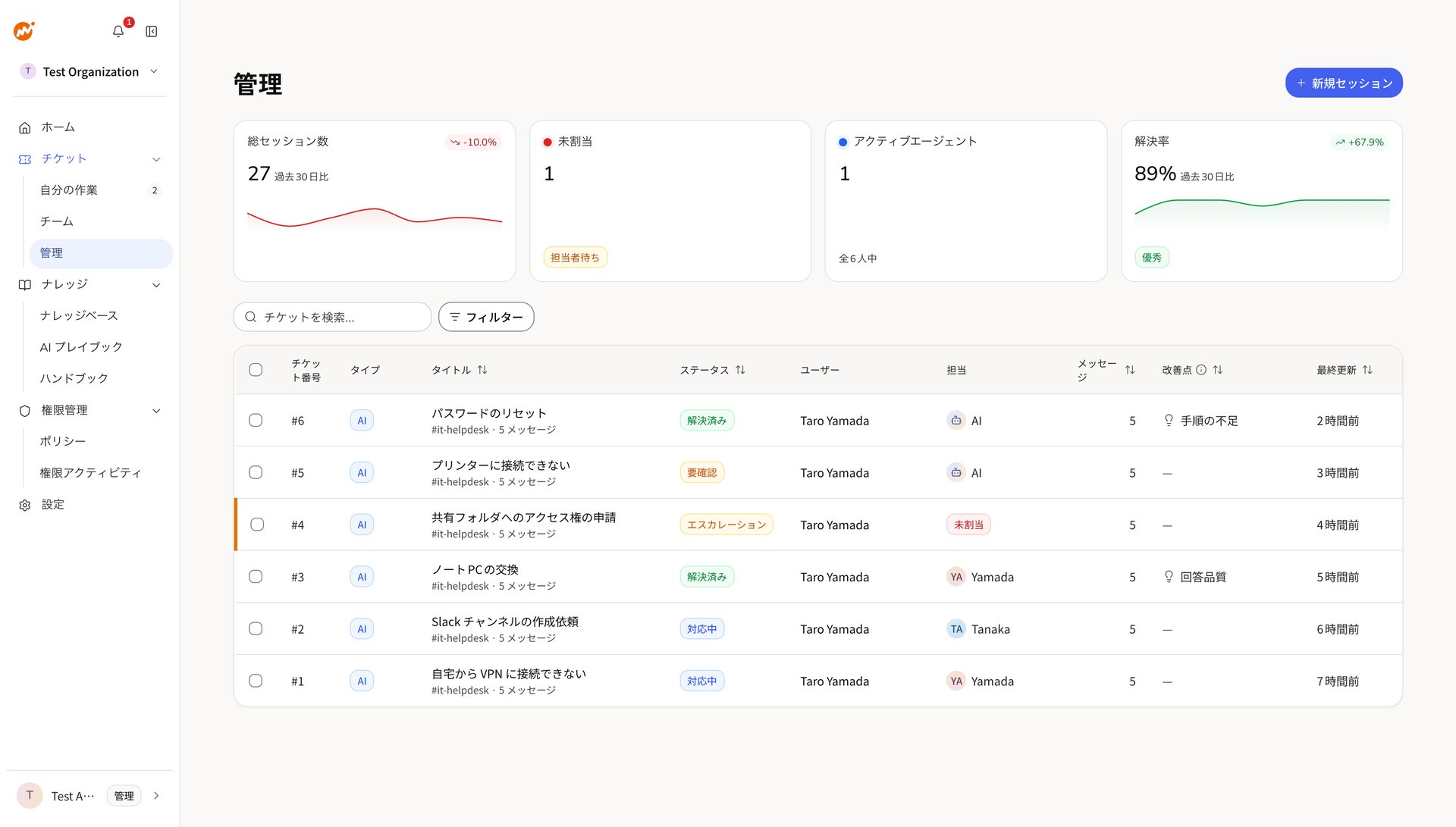This screenshot has width=1456, height=827.
Task: Click the 新規セッション button
Action: coord(1344,83)
